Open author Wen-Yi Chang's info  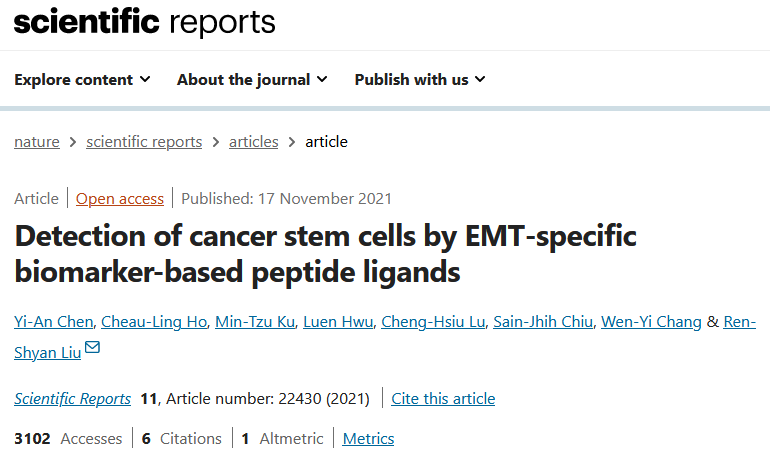[651, 322]
